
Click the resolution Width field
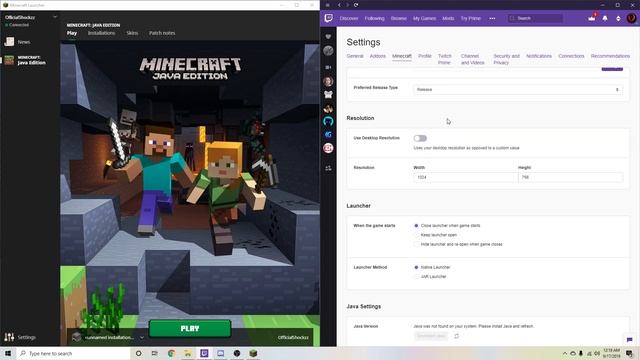coord(465,177)
